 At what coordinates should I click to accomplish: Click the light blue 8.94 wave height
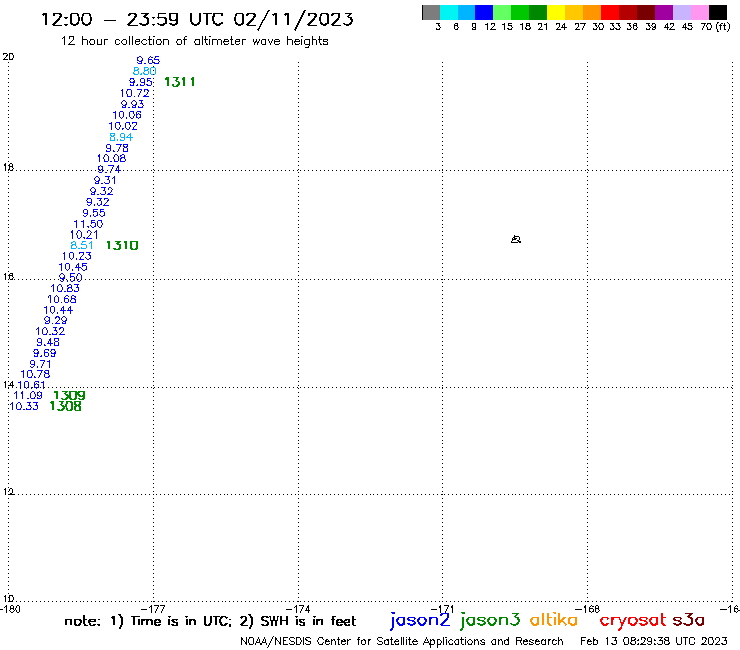coord(121,137)
